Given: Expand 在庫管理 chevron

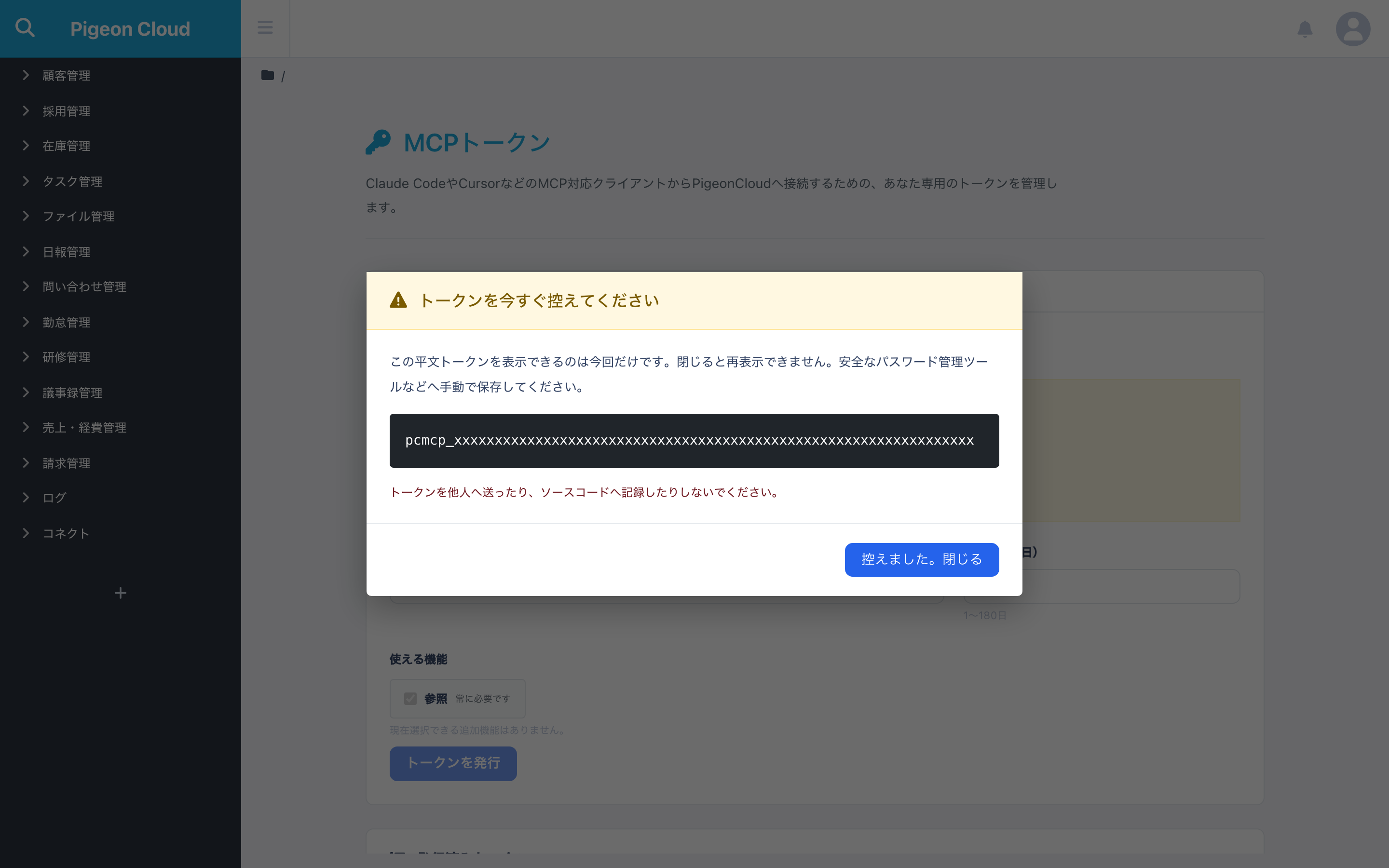Looking at the screenshot, I should tap(26, 146).
